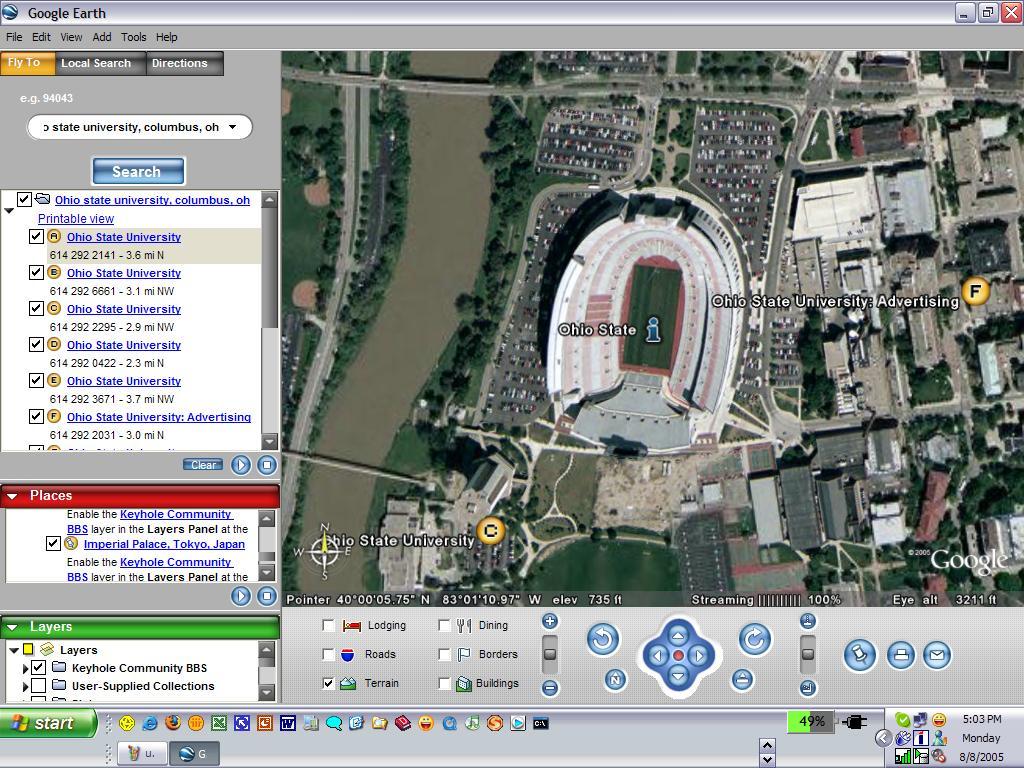Expand Keyhole Community BBS folder
Viewport: 1024px width, 768px height.
[x=25, y=668]
